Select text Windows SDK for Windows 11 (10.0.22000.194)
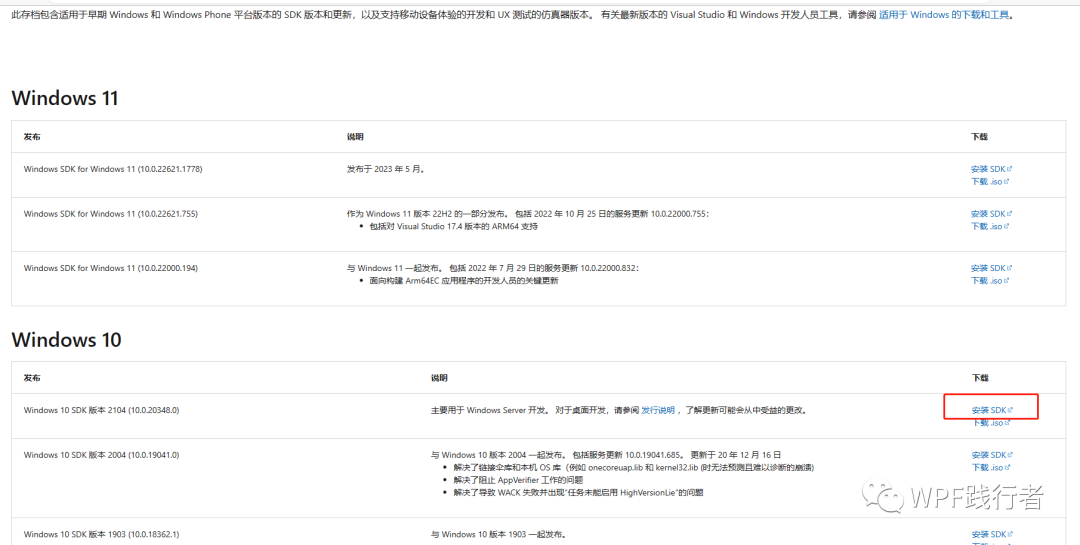 110,268
